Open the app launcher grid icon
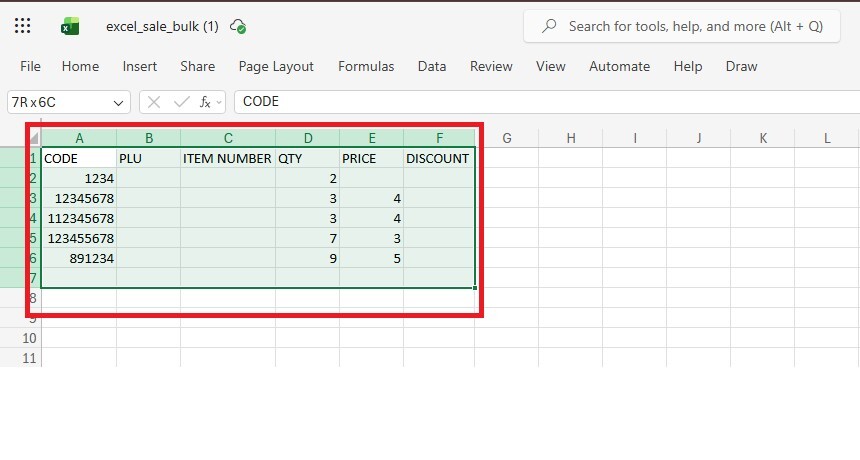The image size is (860, 460). coord(22,26)
